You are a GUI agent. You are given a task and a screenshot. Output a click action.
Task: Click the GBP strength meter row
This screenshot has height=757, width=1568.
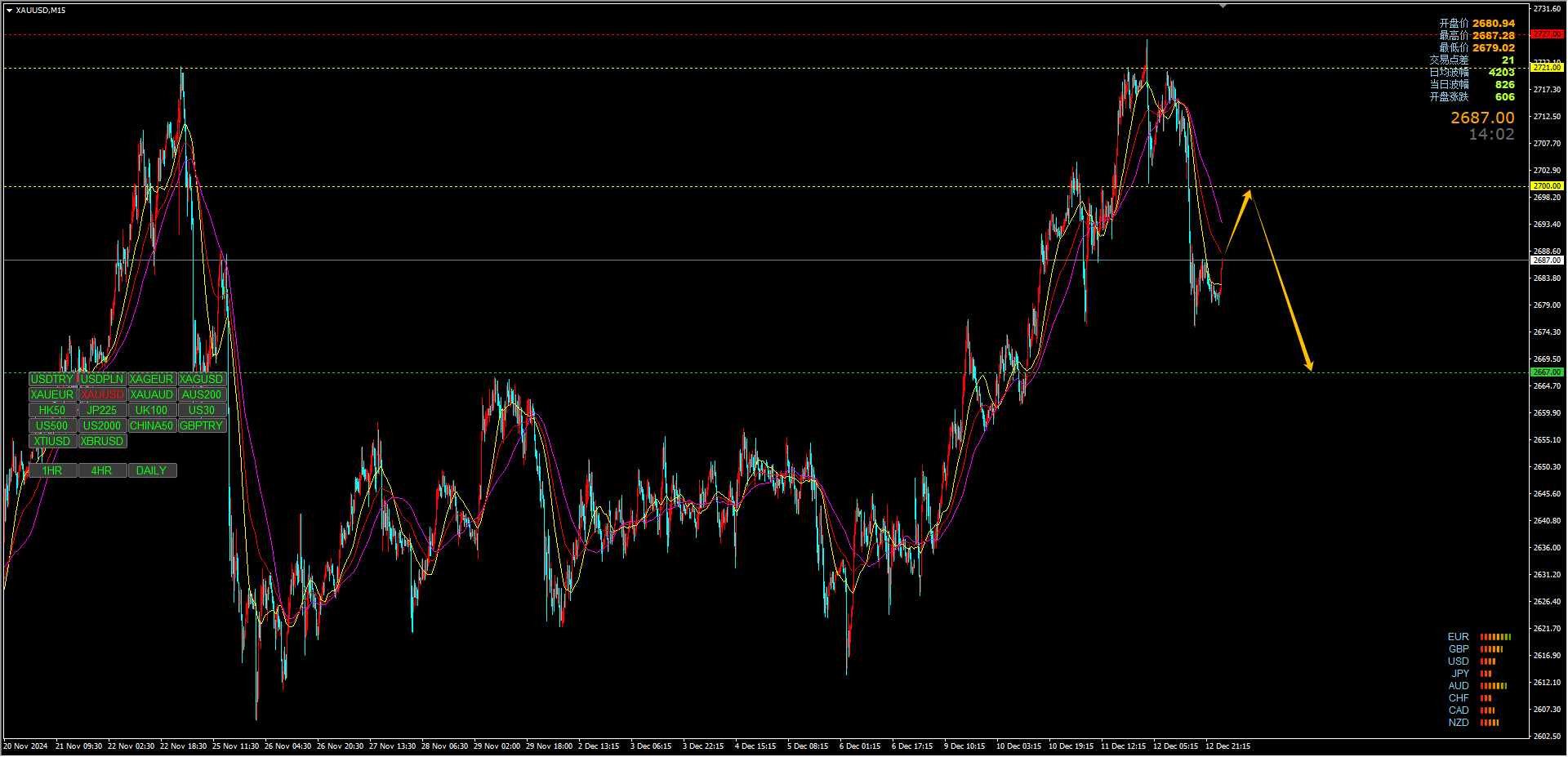pyautogui.click(x=1475, y=649)
